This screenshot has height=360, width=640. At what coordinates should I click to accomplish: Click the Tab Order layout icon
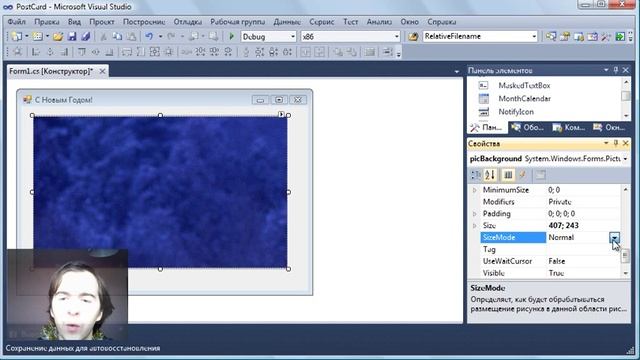coord(387,52)
